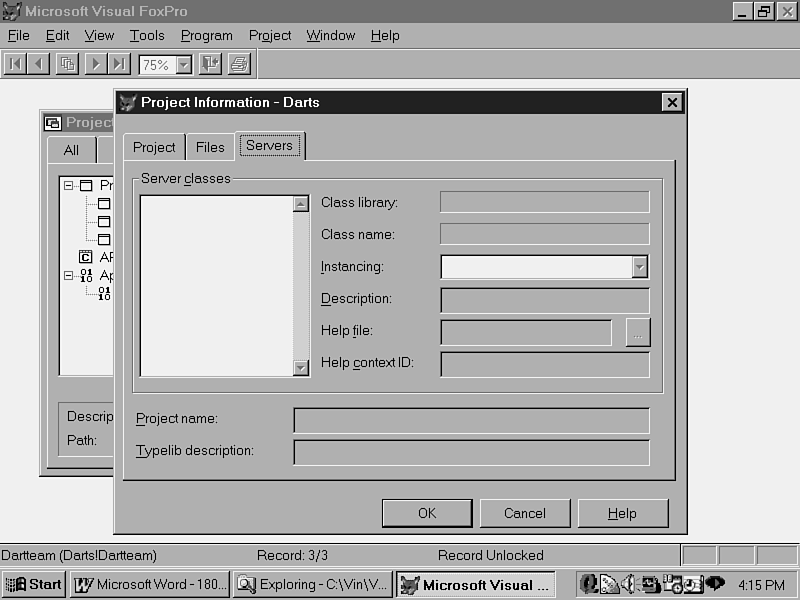Click the Close Preview door icon
Image resolution: width=800 pixels, height=600 pixels.
210,64
